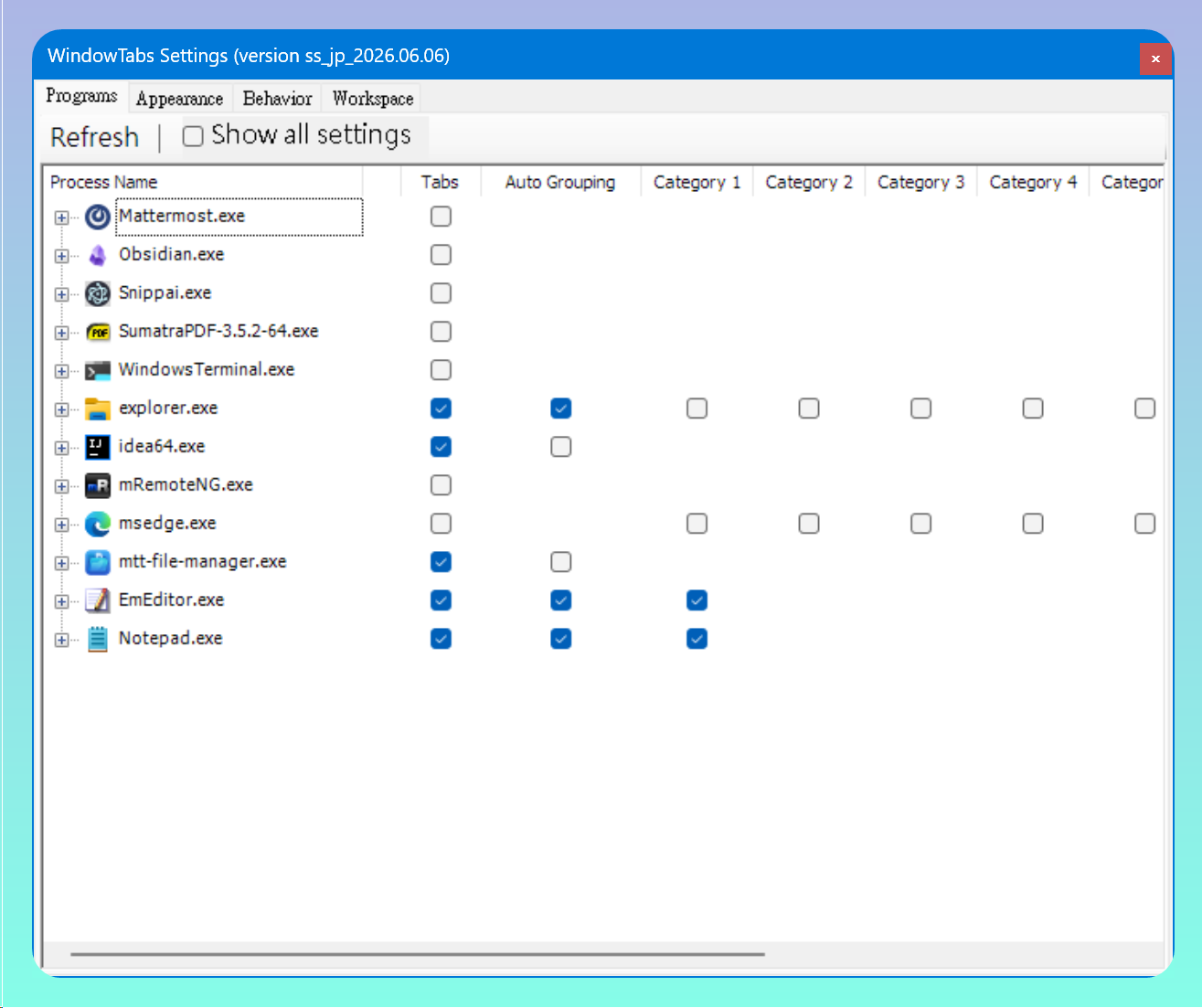Click the WindowsTerminal icon
The width and height of the screenshot is (1202, 1008).
click(x=98, y=370)
